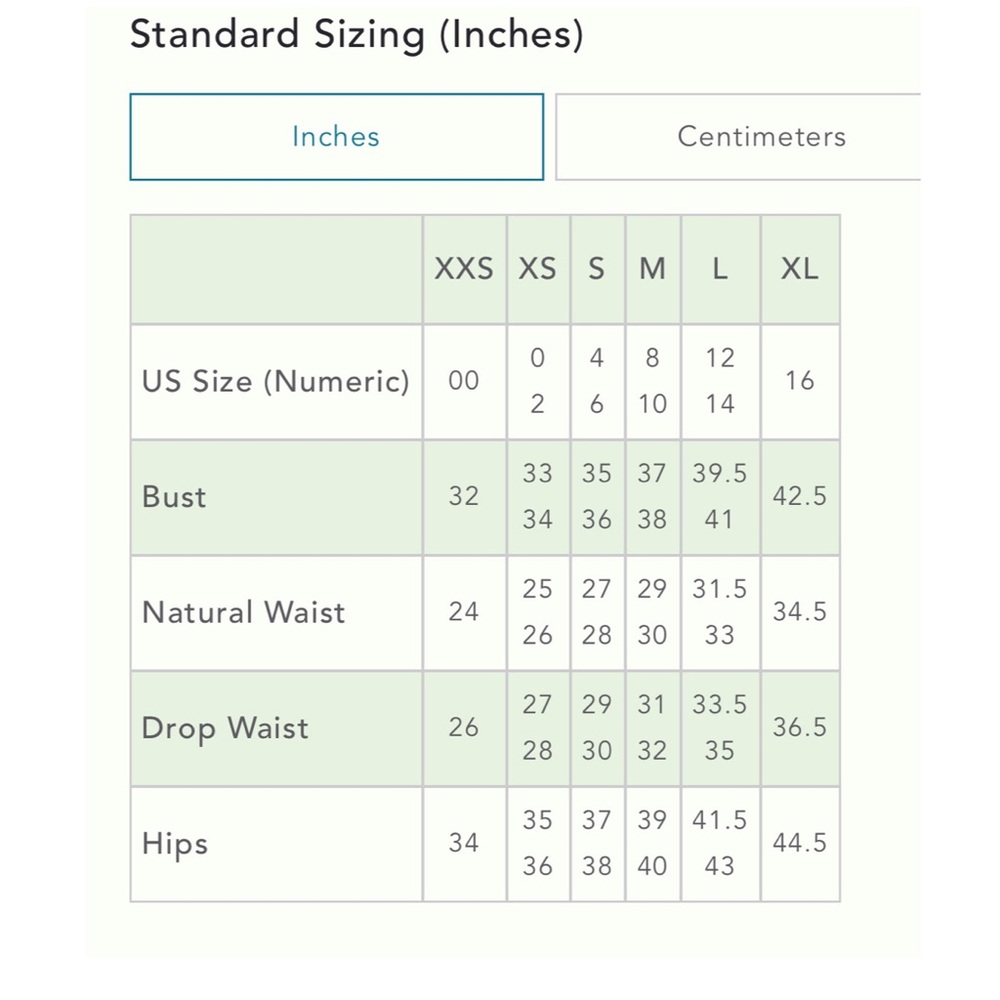This screenshot has height=1000, width=1000.
Task: Click the XL hips value 44.5
Action: click(799, 843)
